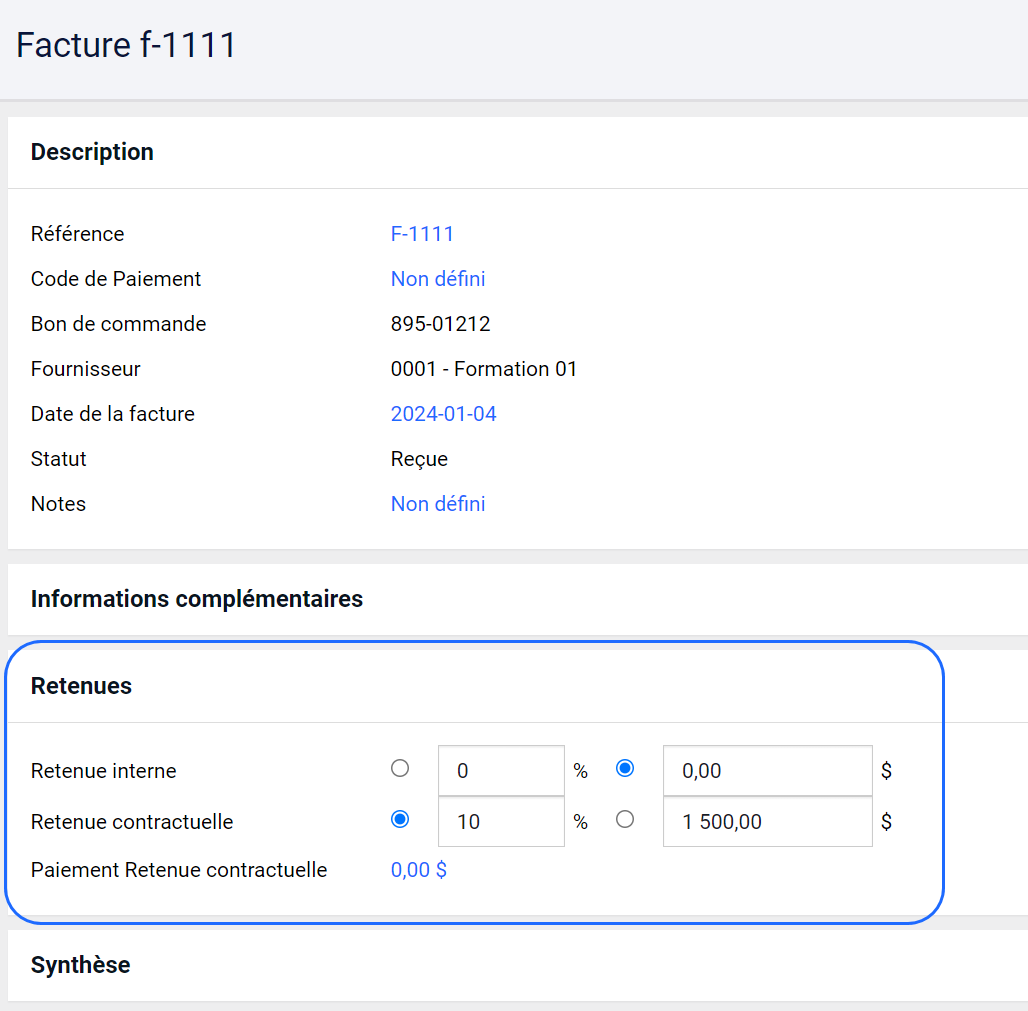Select Retenue contractuelle dollar amount radio button
This screenshot has width=1028, height=1011.
[x=625, y=820]
